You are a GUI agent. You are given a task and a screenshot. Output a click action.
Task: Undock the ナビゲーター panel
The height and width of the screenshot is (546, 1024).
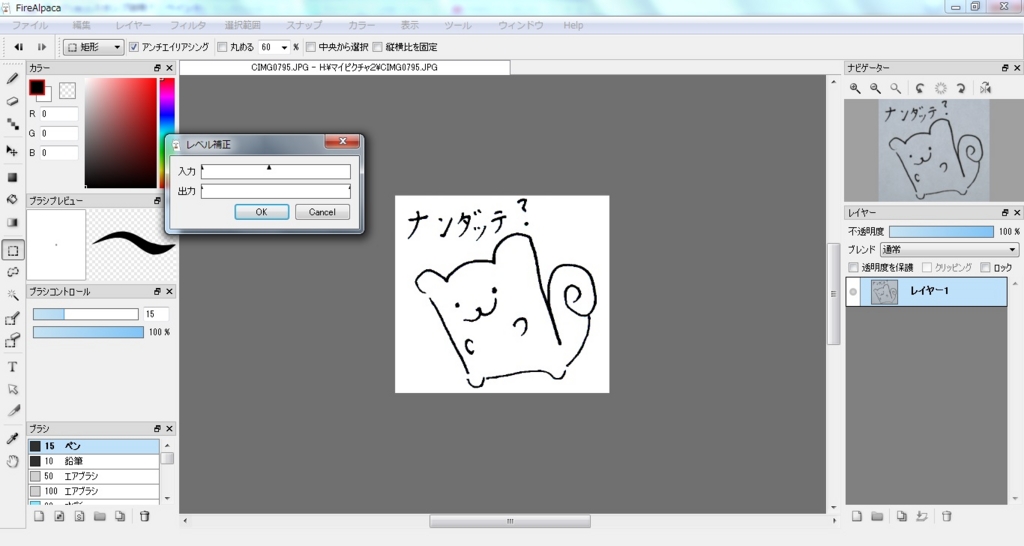pyautogui.click(x=1005, y=68)
